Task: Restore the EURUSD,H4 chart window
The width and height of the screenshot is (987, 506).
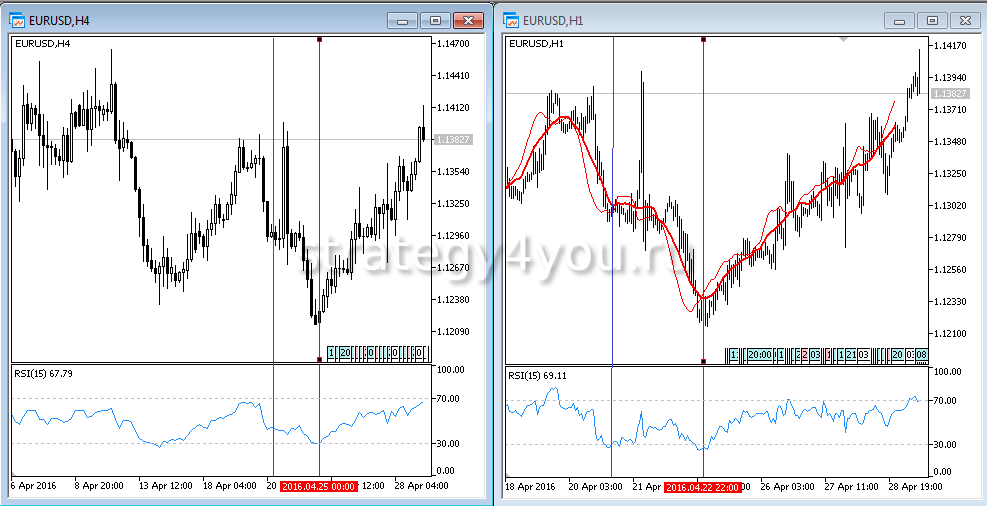Action: click(435, 20)
